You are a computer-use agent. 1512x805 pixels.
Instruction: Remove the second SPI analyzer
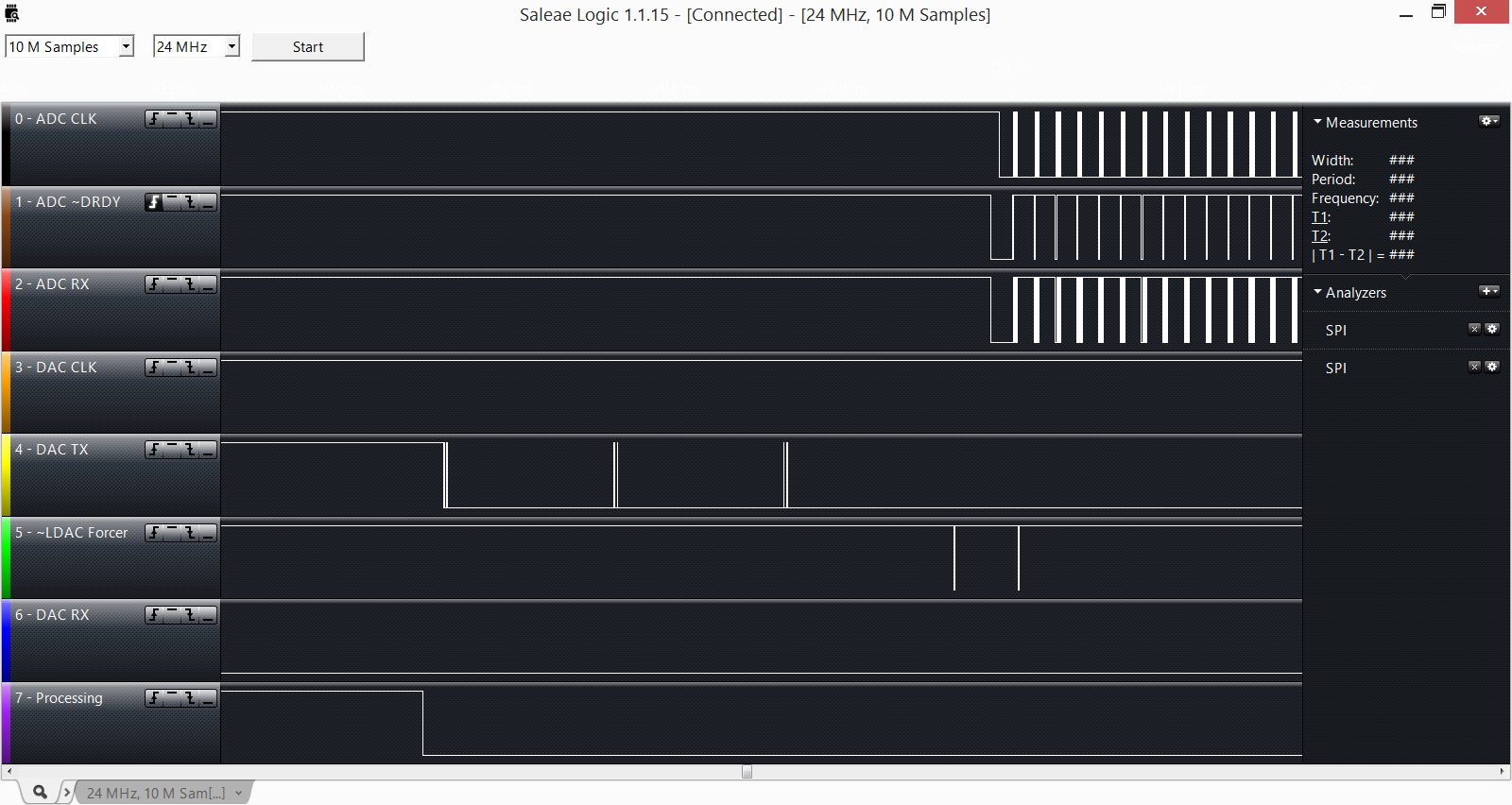[x=1474, y=367]
